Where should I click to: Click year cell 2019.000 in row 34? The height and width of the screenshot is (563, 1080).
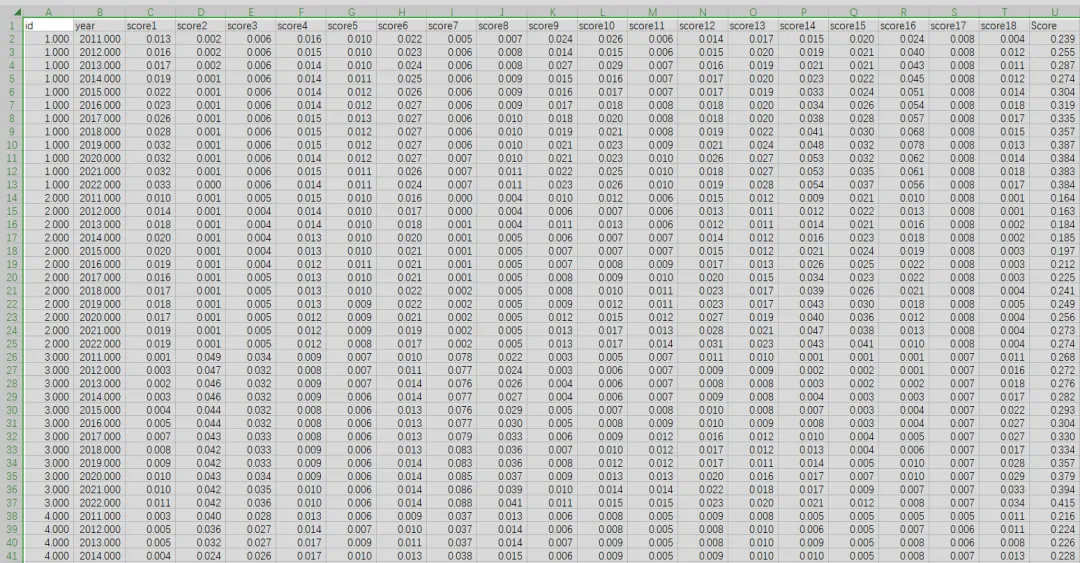coord(98,463)
